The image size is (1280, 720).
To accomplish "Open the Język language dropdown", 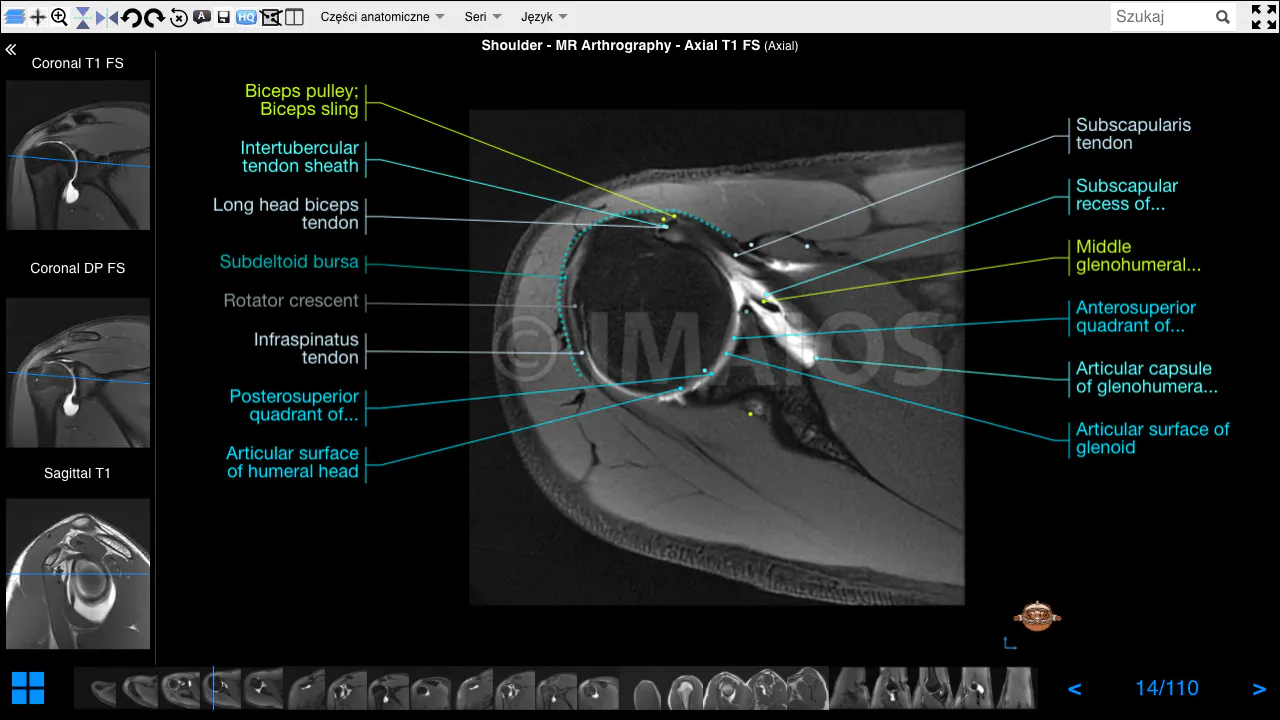I will (x=543, y=16).
